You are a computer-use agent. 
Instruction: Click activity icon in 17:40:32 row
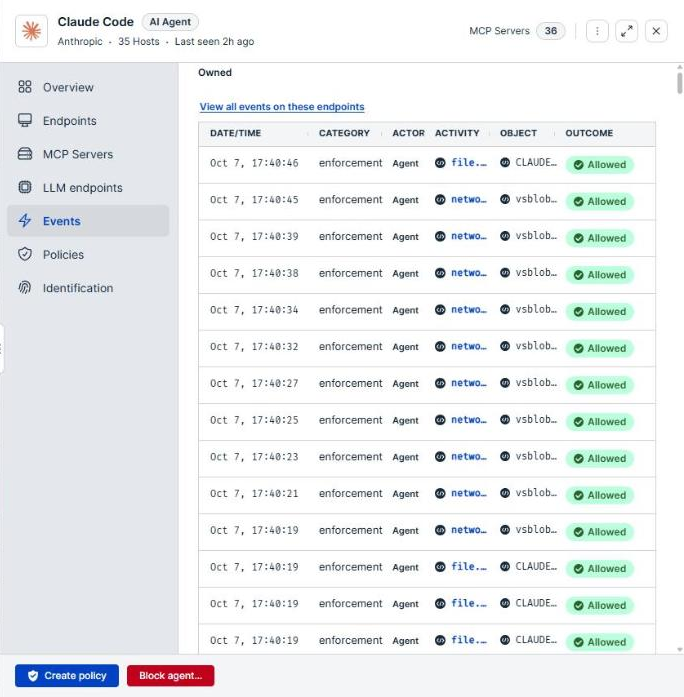pos(440,346)
